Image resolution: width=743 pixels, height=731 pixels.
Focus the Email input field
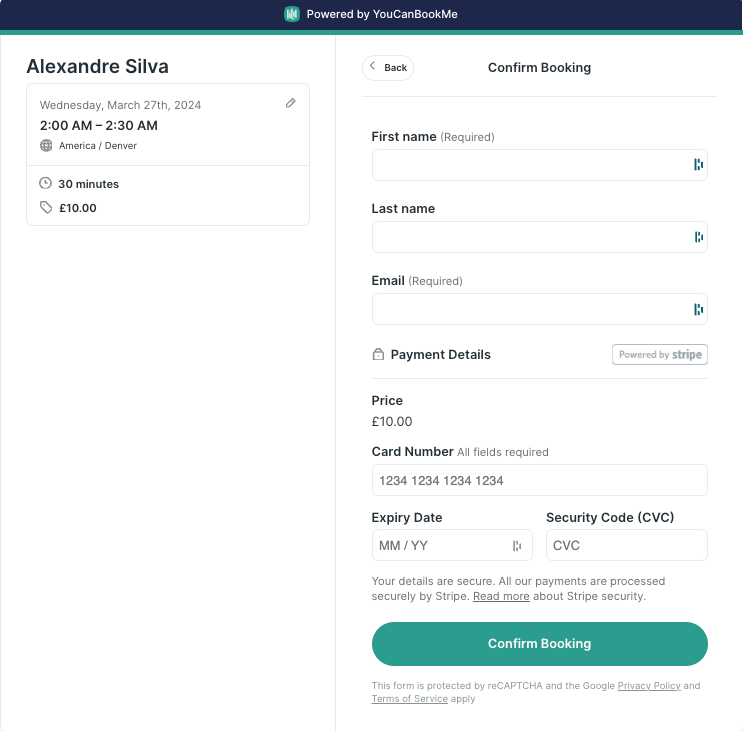coord(530,309)
